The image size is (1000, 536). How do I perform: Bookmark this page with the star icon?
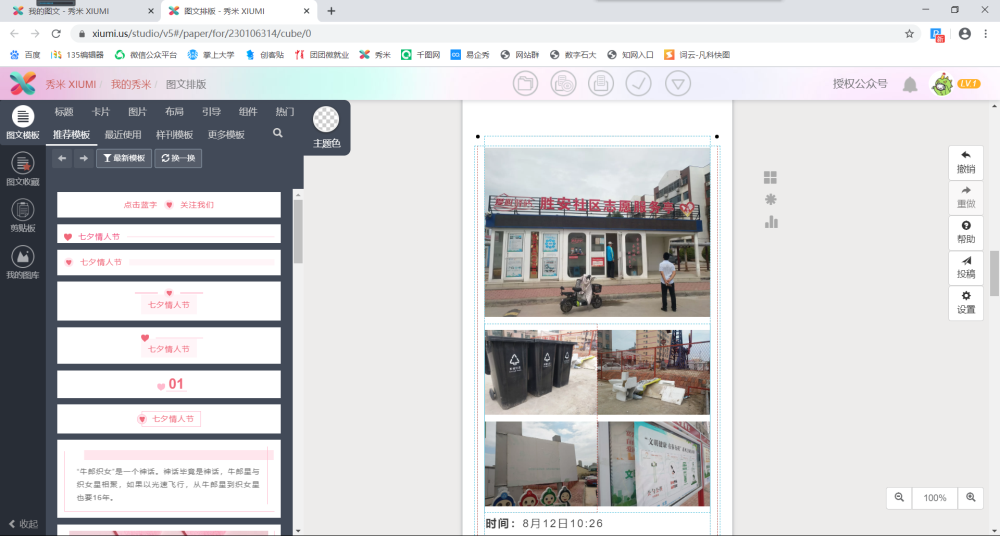coord(909,34)
